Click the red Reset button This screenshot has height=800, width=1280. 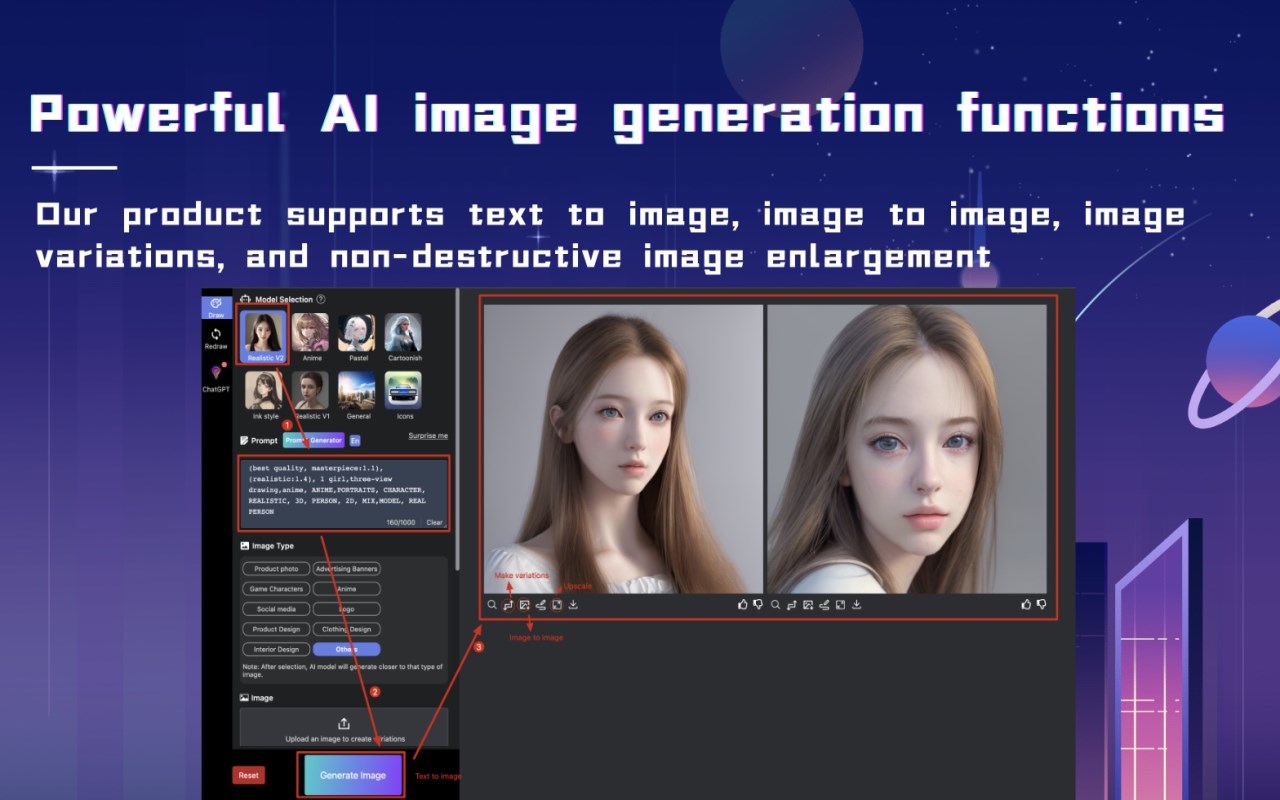click(x=248, y=775)
